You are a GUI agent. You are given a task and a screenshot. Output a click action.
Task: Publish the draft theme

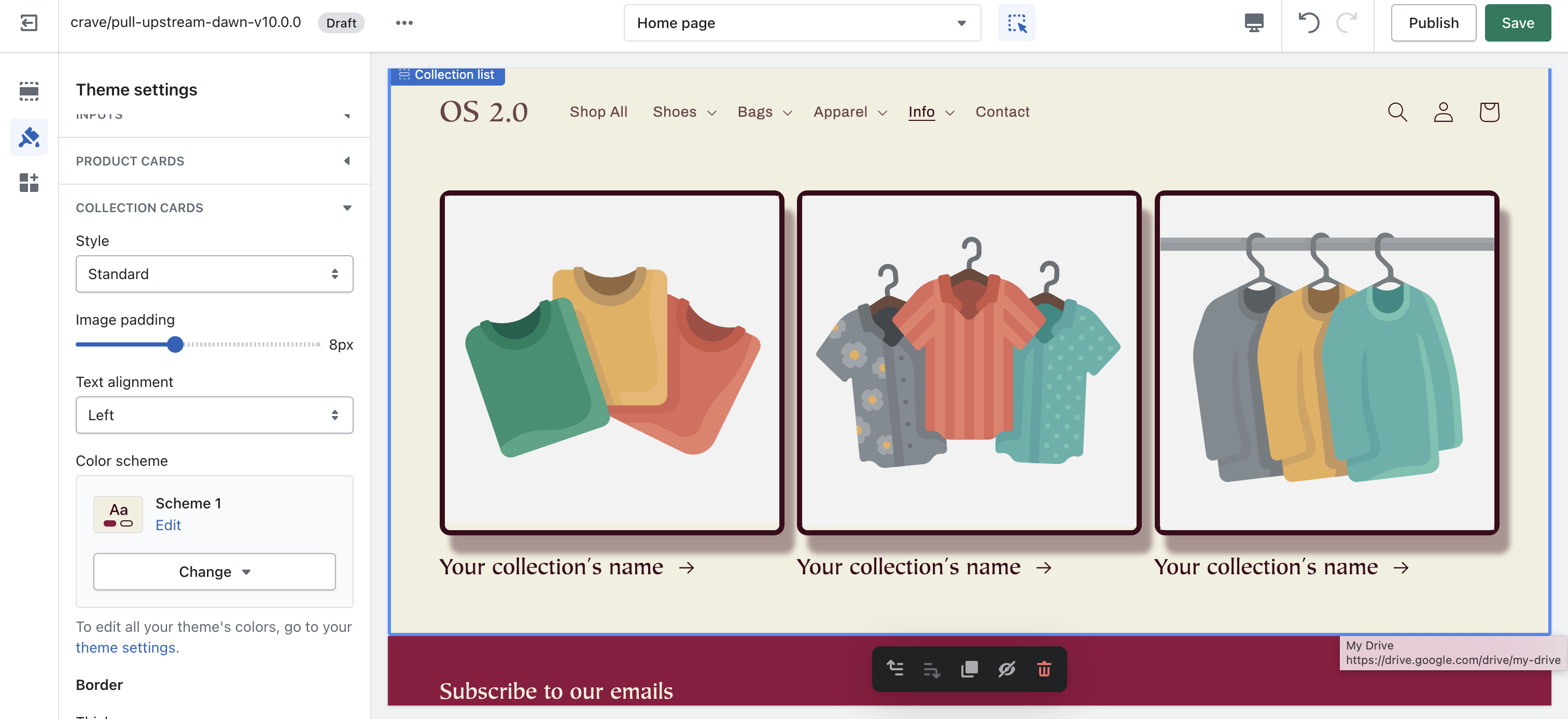(1433, 22)
